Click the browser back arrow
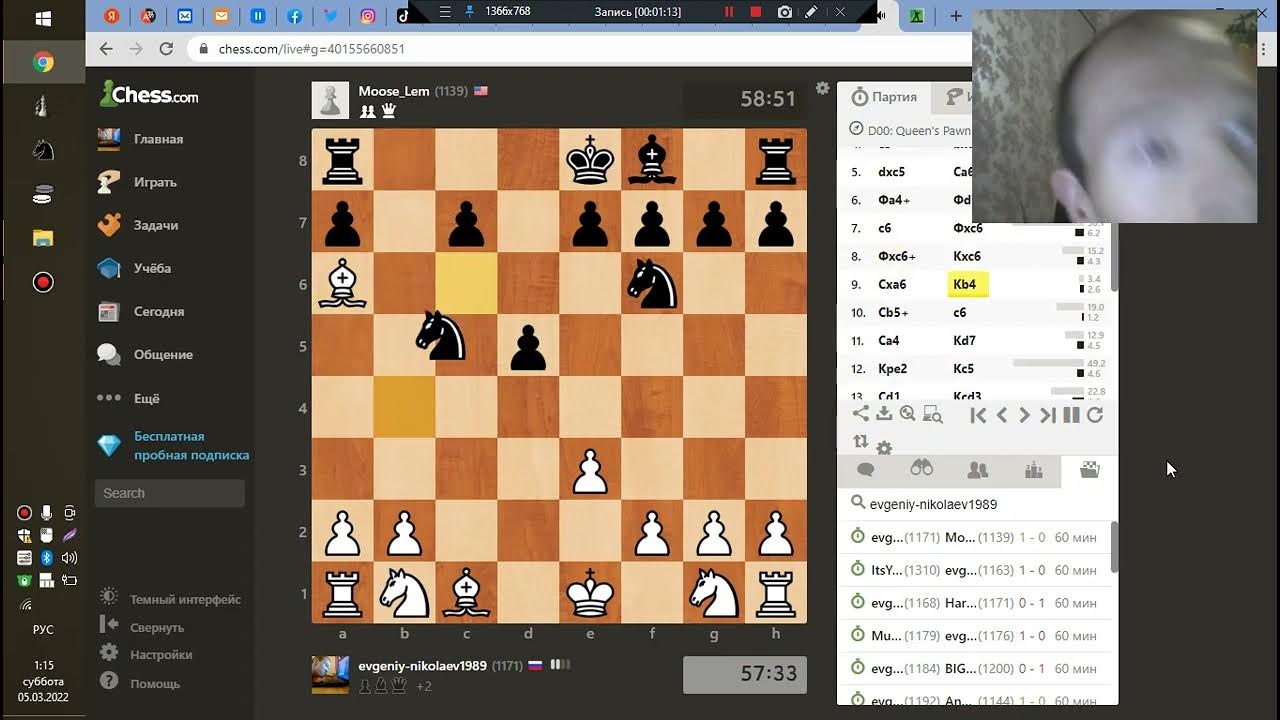The width and height of the screenshot is (1280, 720). (x=106, y=48)
